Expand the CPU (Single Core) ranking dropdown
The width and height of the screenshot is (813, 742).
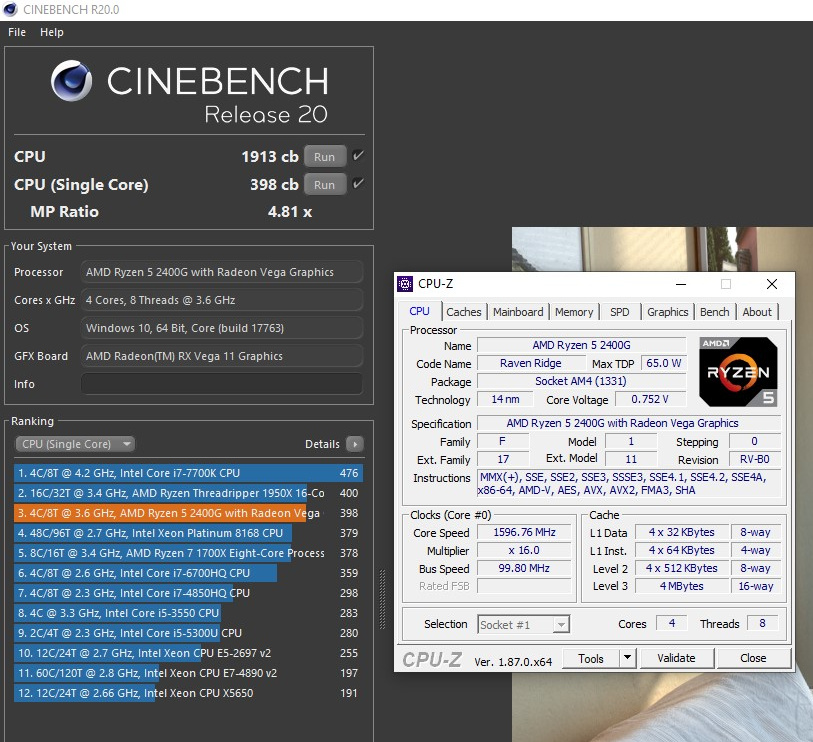click(75, 444)
